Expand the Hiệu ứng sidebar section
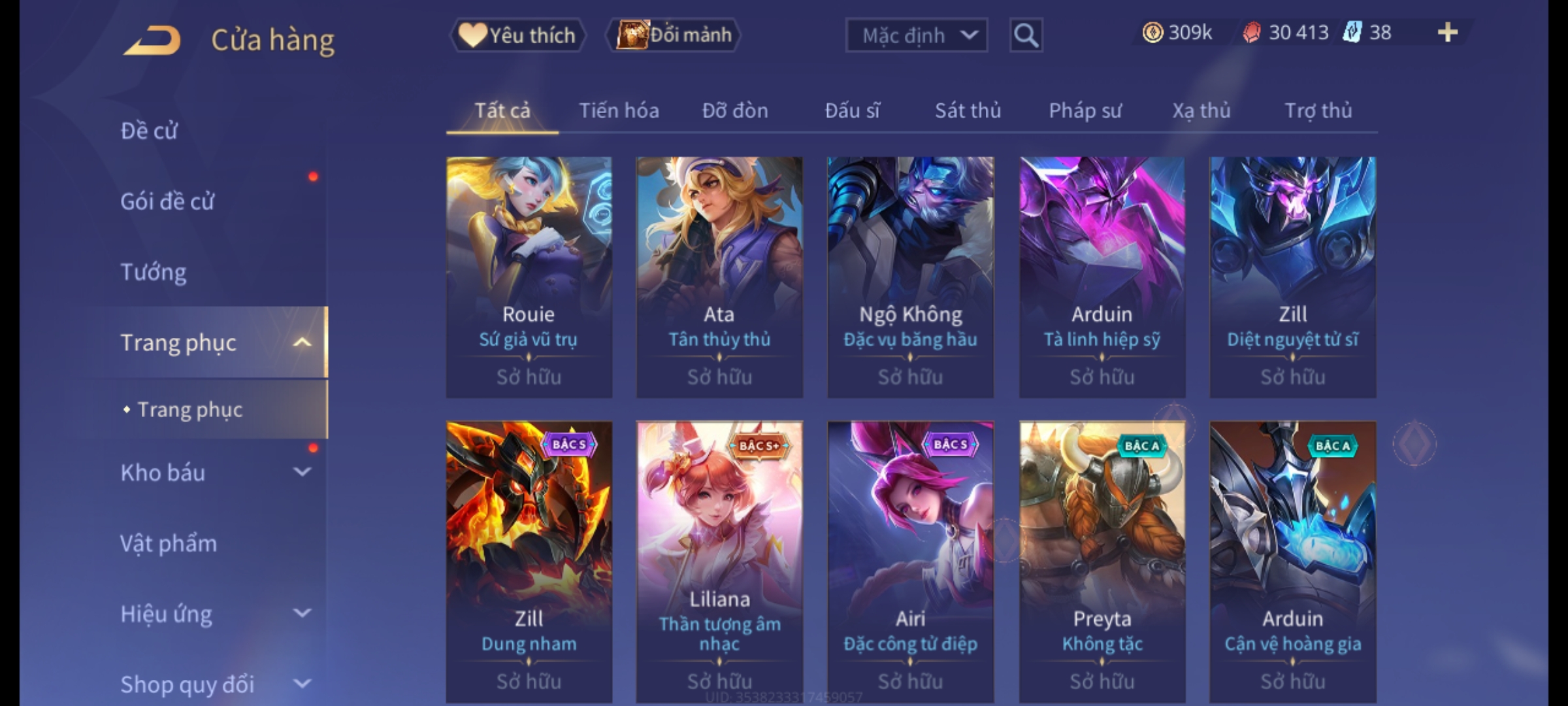 [x=302, y=613]
